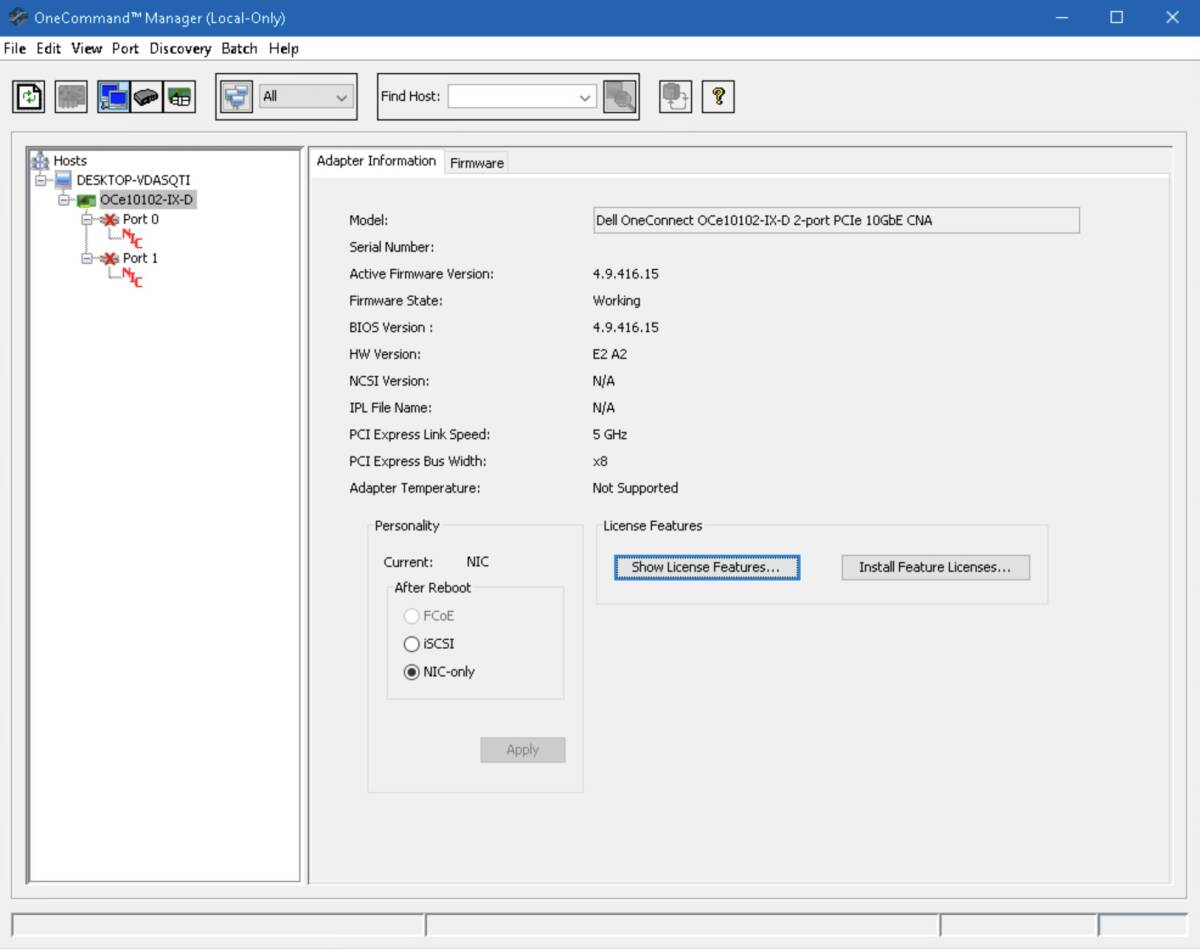Click the red NIC icon under Port 0

tap(132, 239)
